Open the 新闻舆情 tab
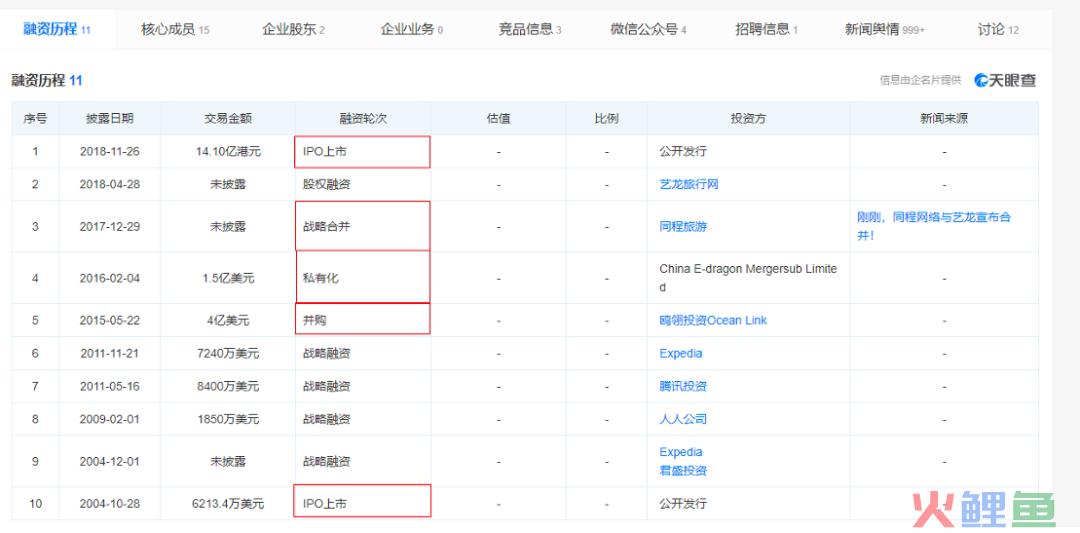This screenshot has height=533, width=1080. click(x=884, y=29)
